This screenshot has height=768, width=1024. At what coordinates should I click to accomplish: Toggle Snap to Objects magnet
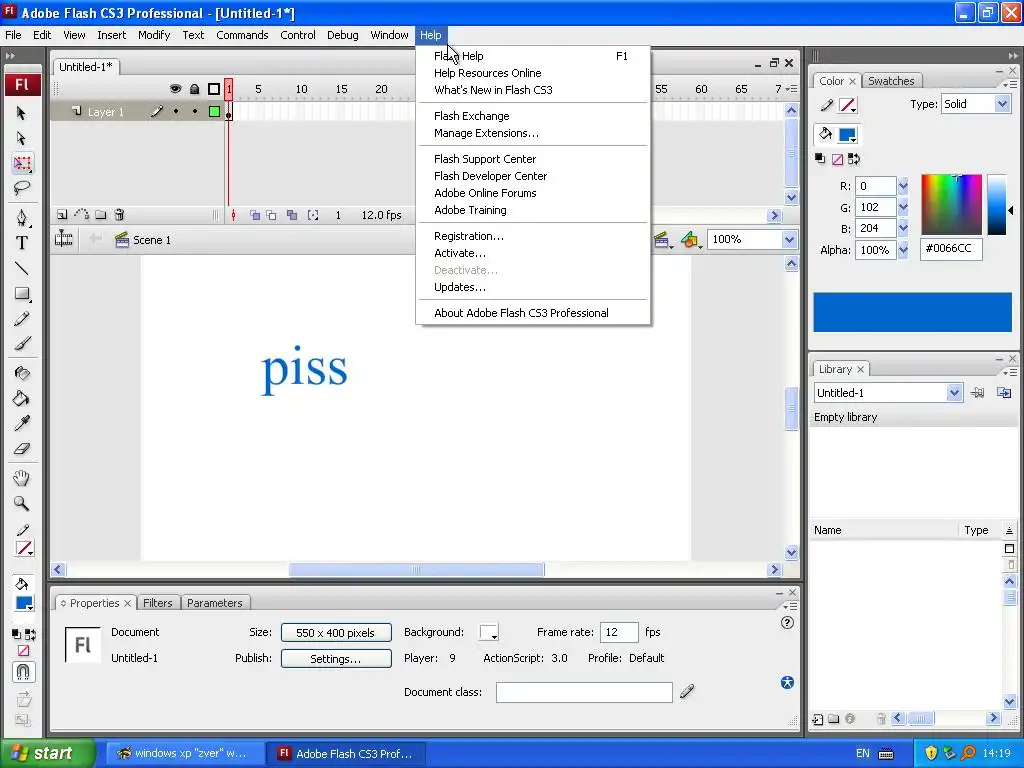click(22, 672)
